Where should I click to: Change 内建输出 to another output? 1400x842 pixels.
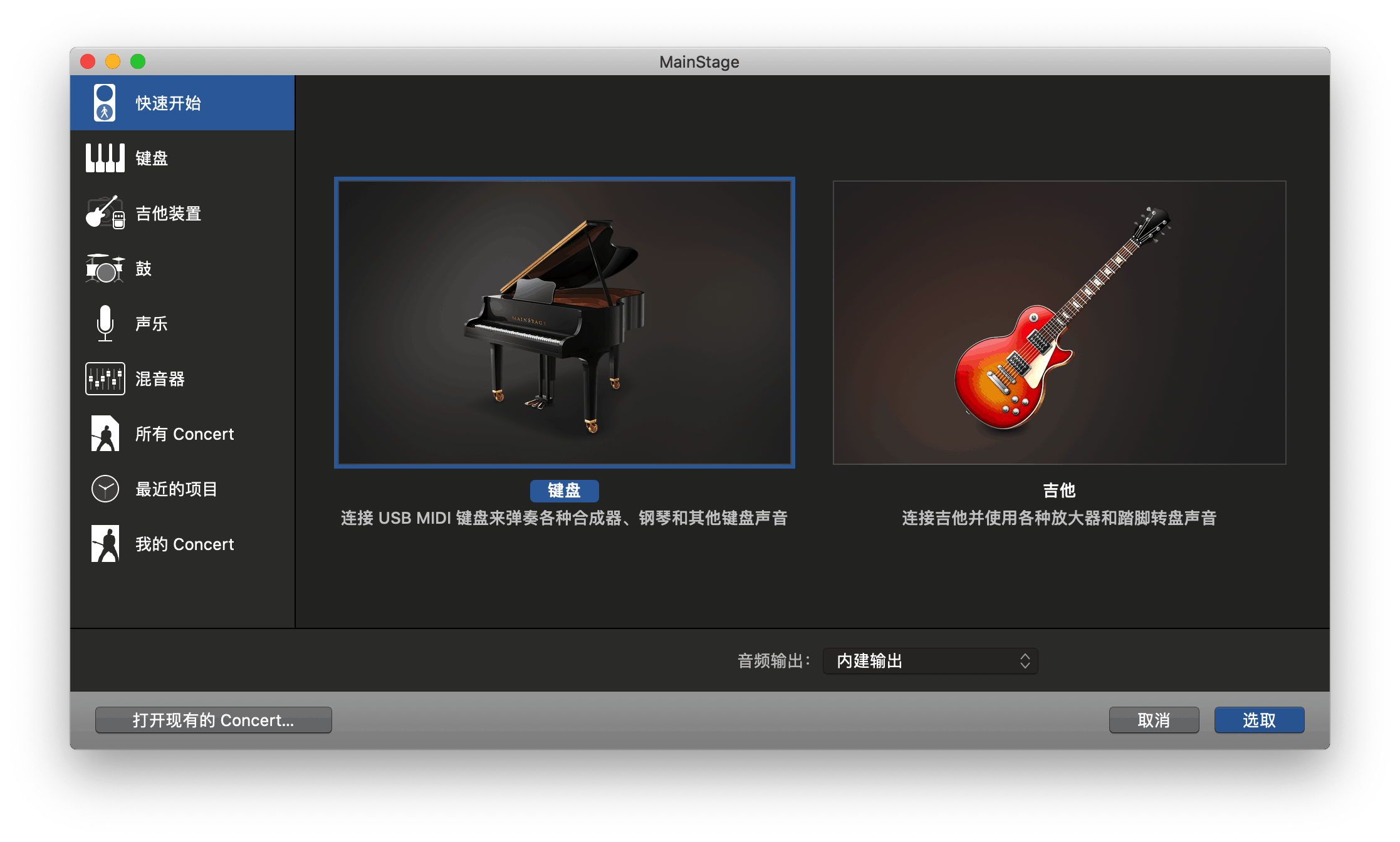[x=930, y=660]
